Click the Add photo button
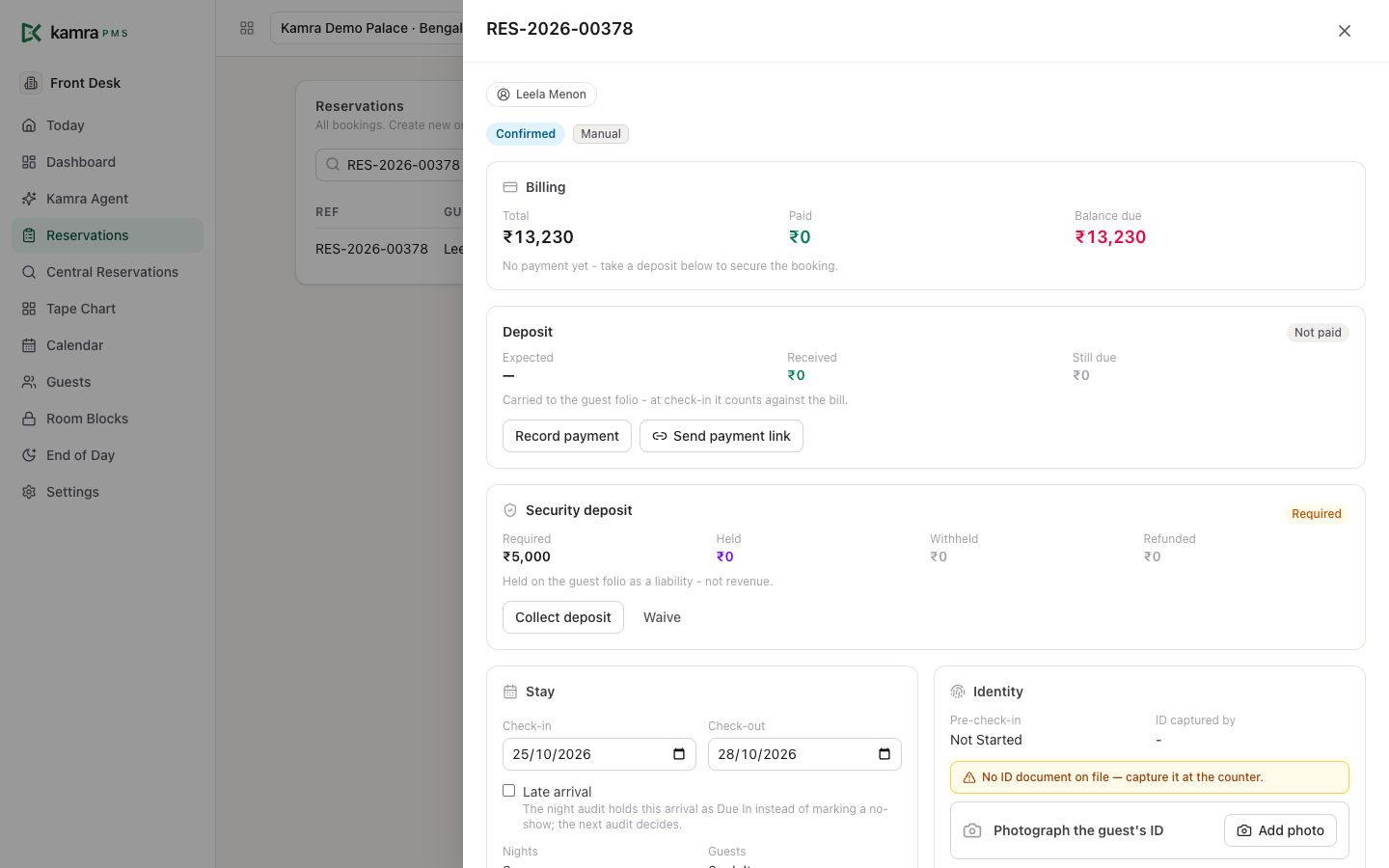Image resolution: width=1389 pixels, height=868 pixels. pyautogui.click(x=1280, y=830)
